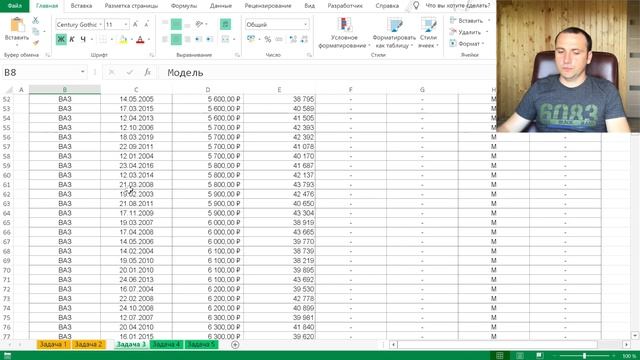
Task: Toggle underline formatting (Ч)
Action: (83, 39)
